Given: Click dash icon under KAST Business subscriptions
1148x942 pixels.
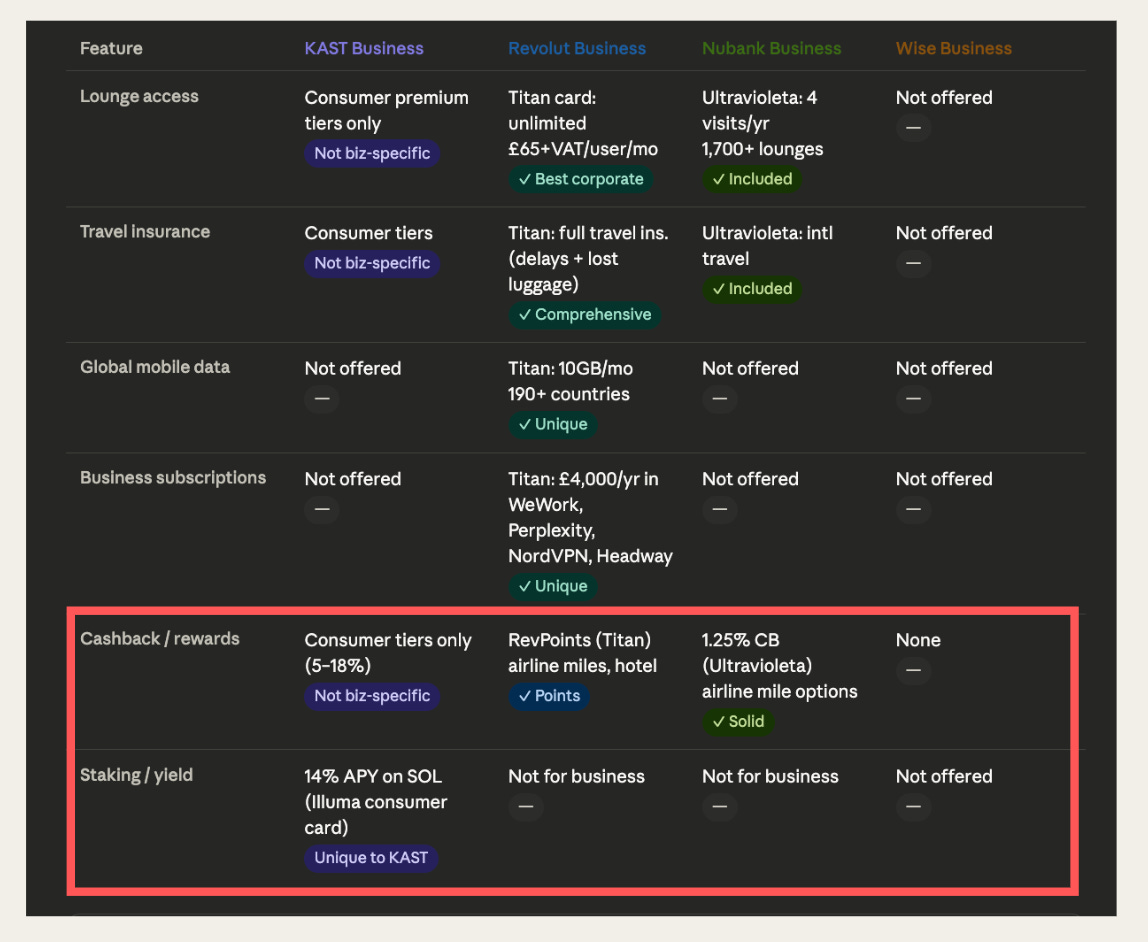Looking at the screenshot, I should (321, 509).
